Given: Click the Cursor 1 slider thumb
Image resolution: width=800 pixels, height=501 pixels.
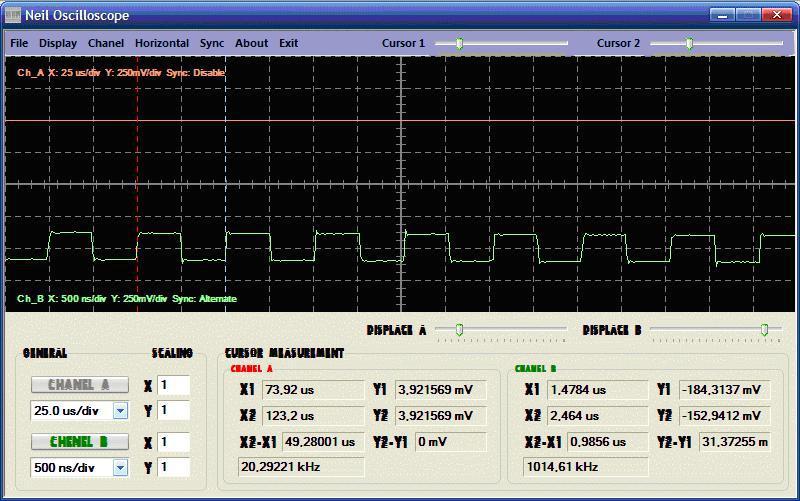Looking at the screenshot, I should (x=459, y=43).
